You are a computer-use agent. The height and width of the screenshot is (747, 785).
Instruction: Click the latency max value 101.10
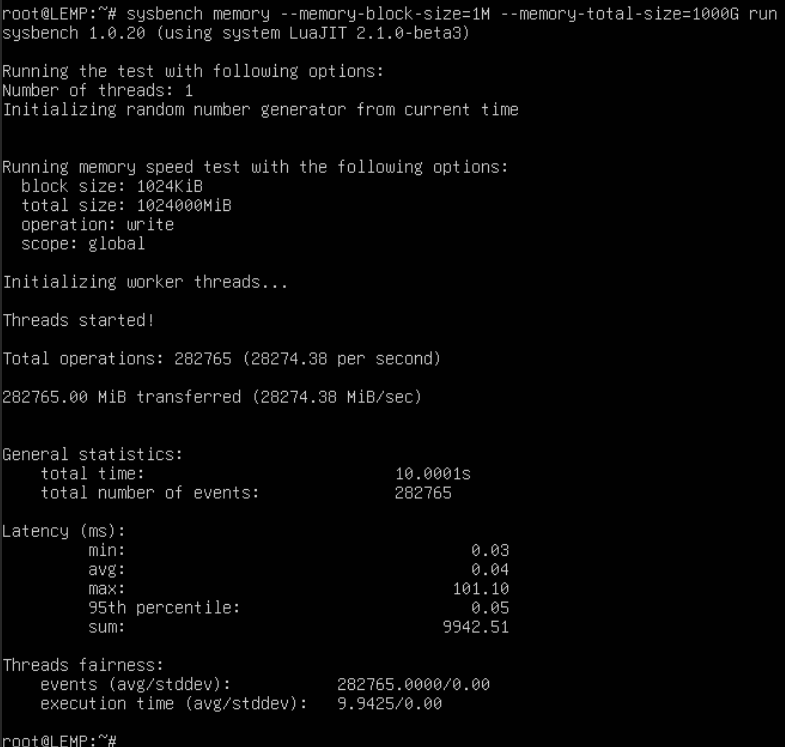click(x=481, y=589)
